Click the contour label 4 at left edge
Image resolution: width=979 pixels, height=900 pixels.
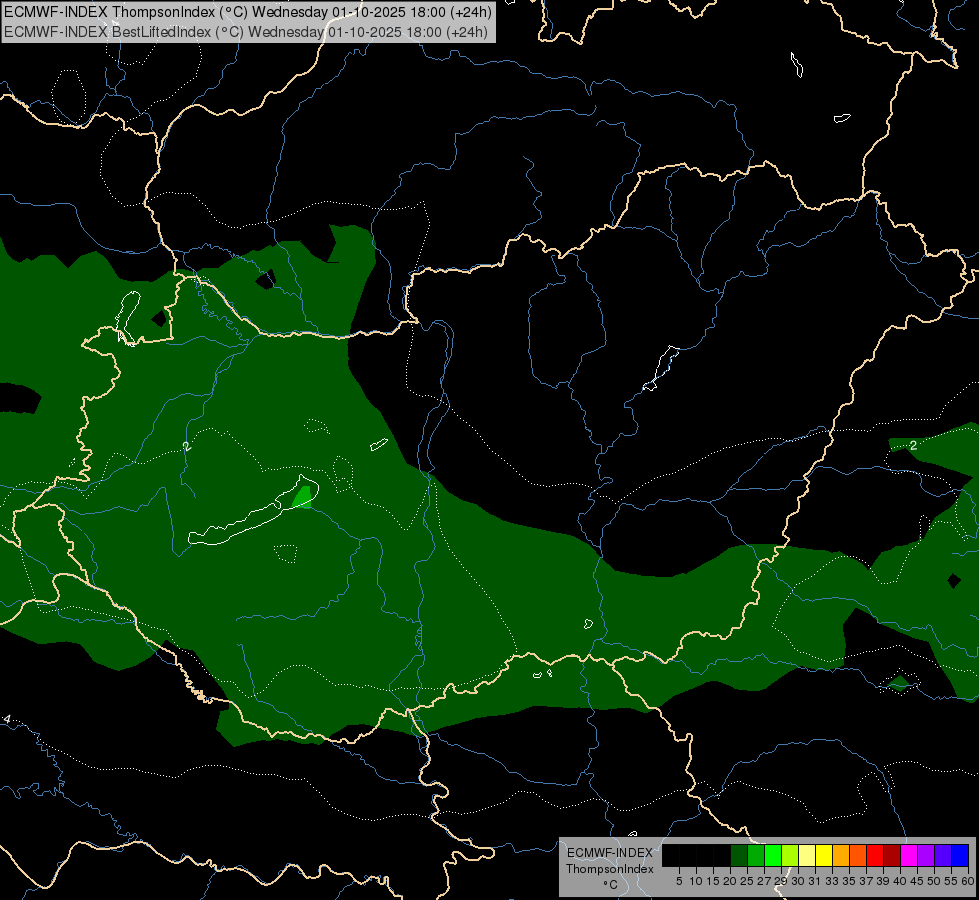pos(7,720)
